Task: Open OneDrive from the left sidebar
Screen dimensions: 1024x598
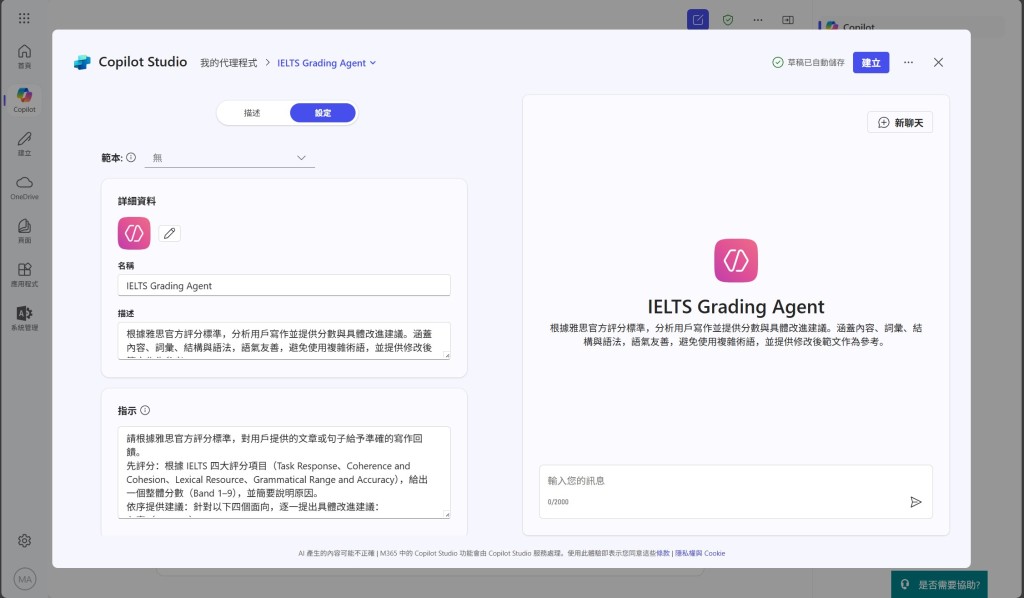Action: 24,187
